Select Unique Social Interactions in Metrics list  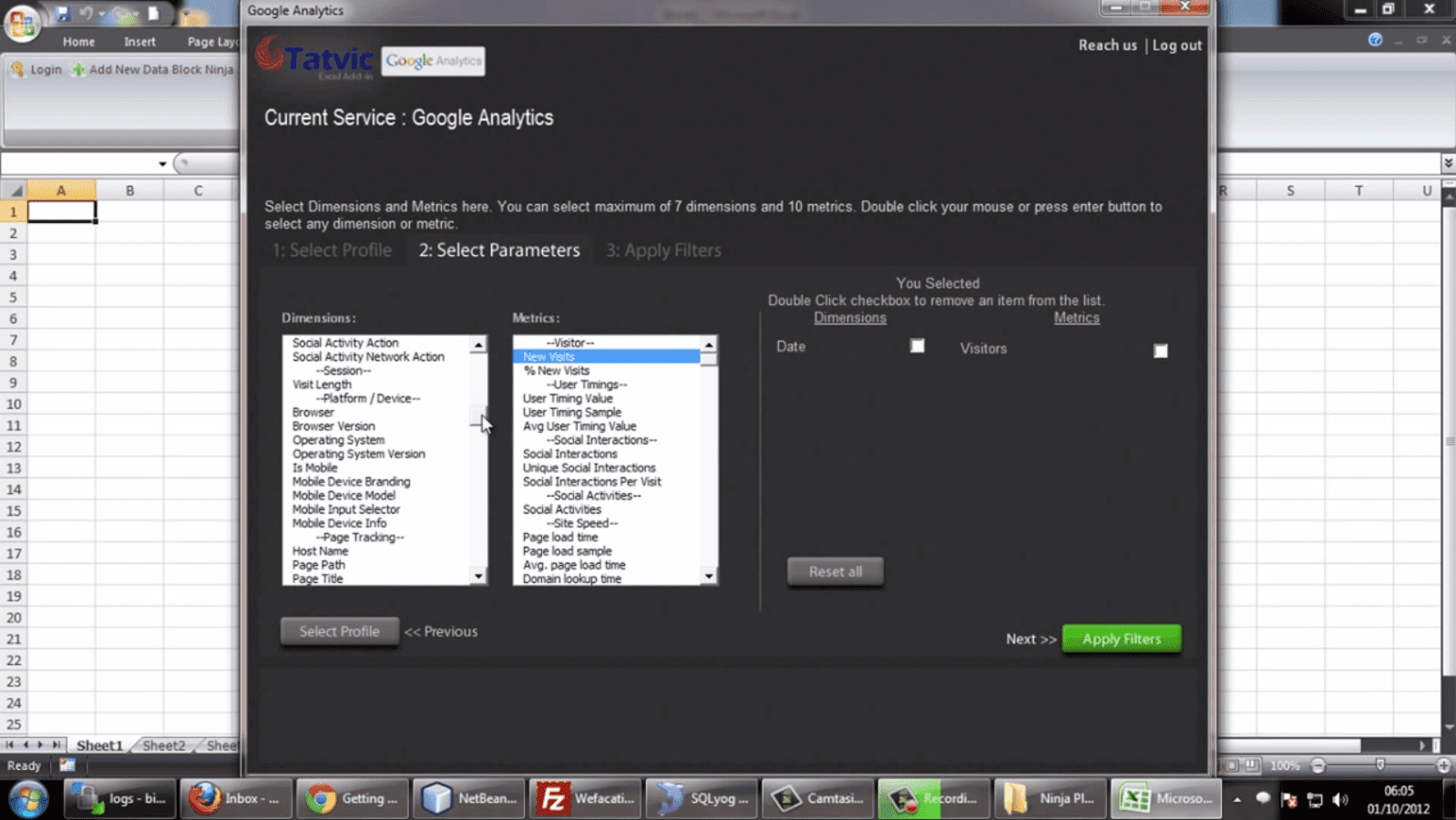pyautogui.click(x=590, y=468)
